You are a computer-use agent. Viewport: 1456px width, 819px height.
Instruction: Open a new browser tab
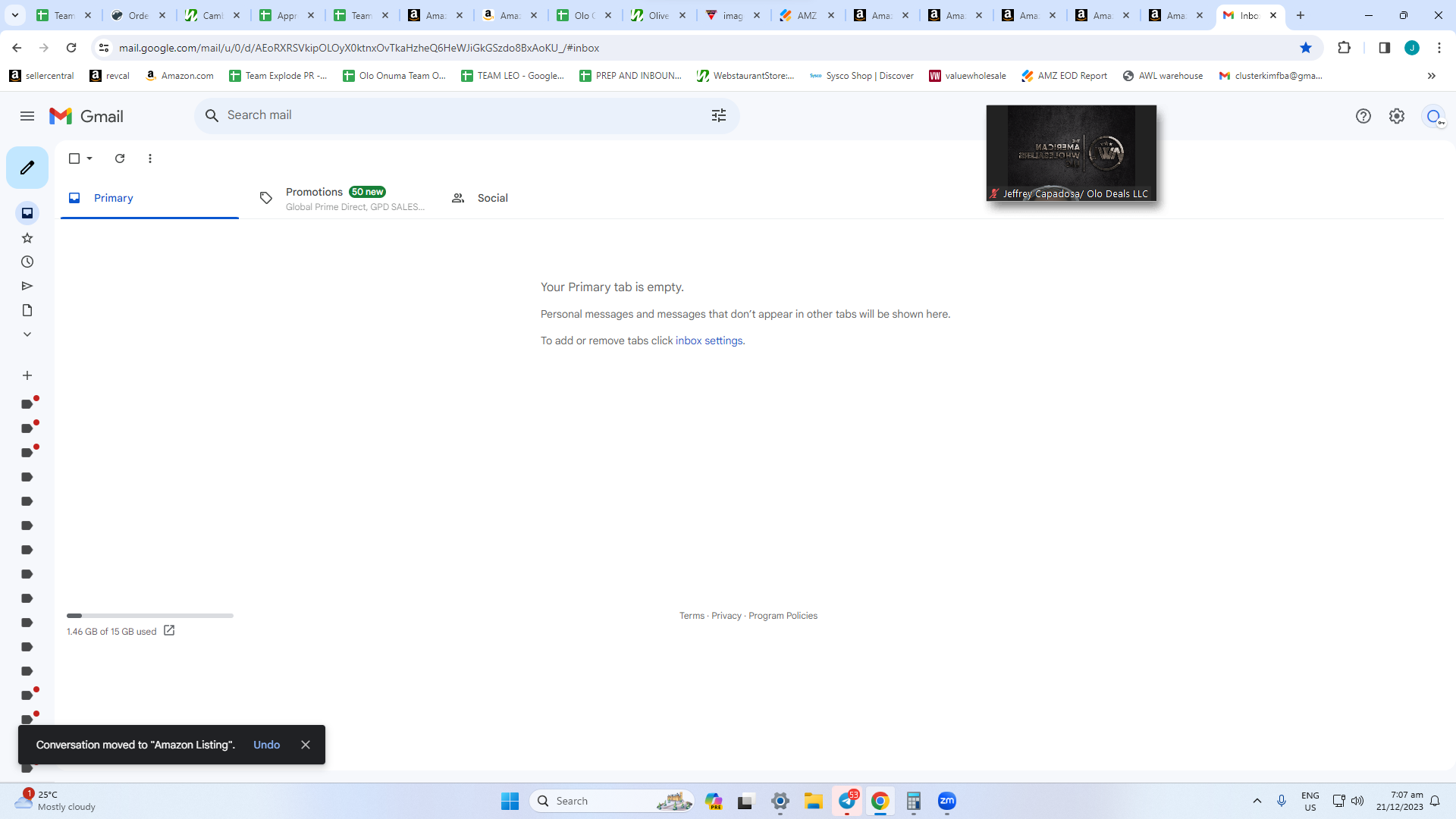point(1301,15)
